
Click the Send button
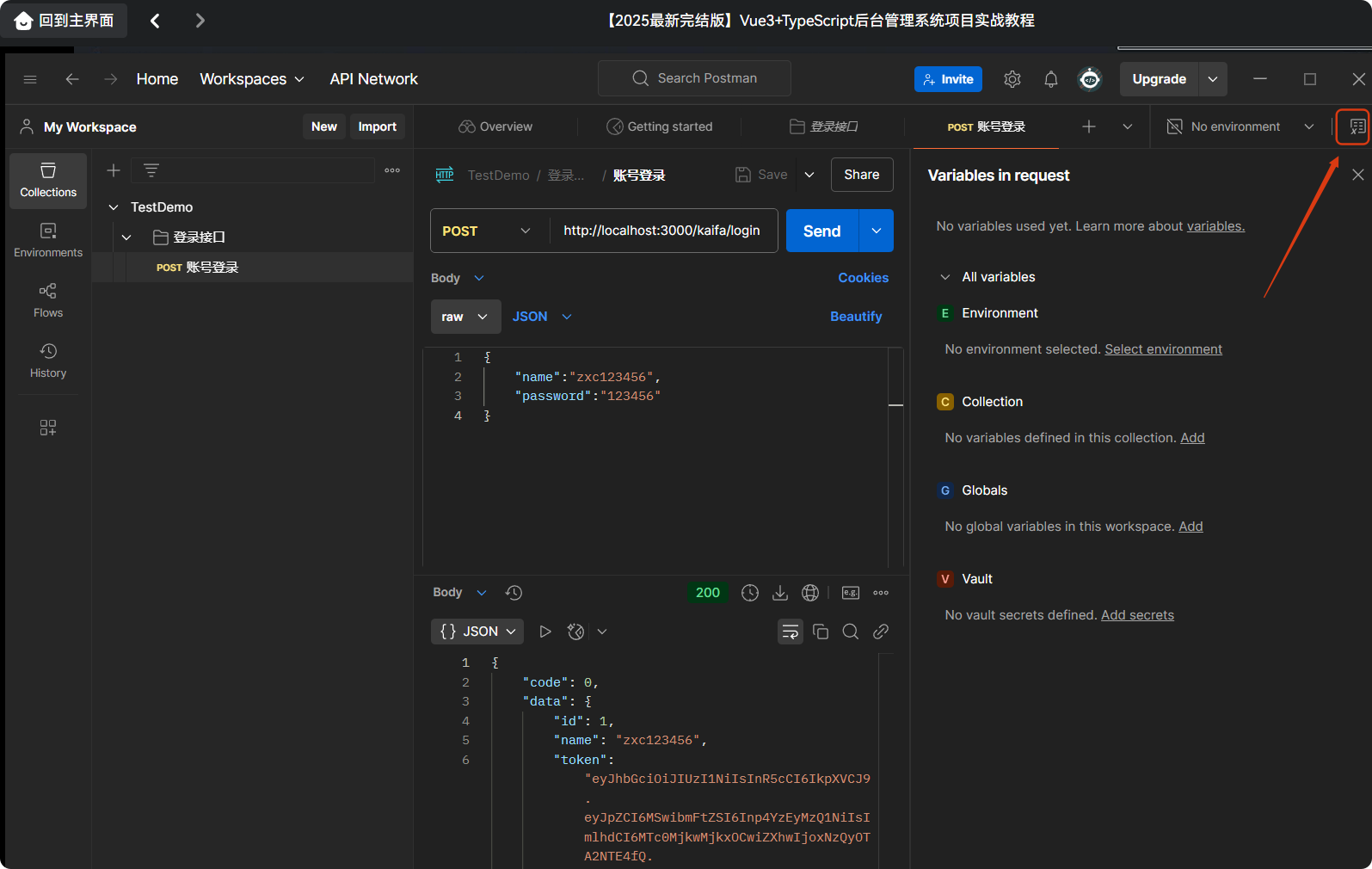[x=822, y=231]
